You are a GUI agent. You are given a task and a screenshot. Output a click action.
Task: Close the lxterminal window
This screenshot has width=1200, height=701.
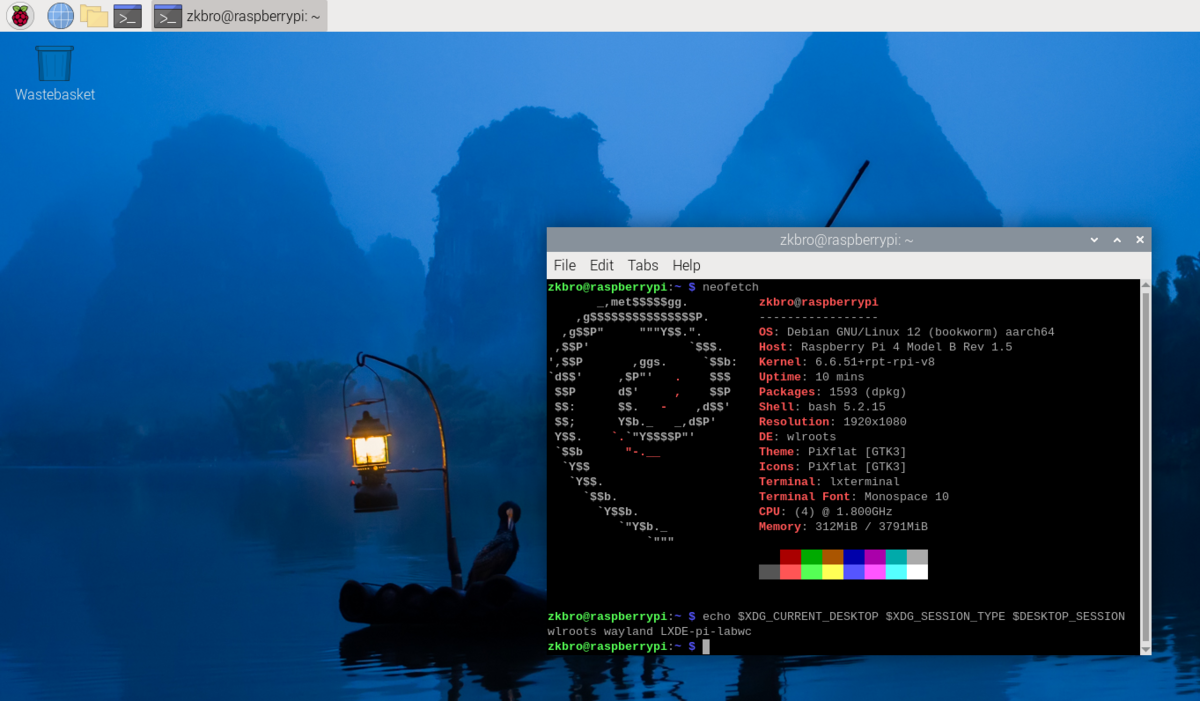pyautogui.click(x=1138, y=240)
